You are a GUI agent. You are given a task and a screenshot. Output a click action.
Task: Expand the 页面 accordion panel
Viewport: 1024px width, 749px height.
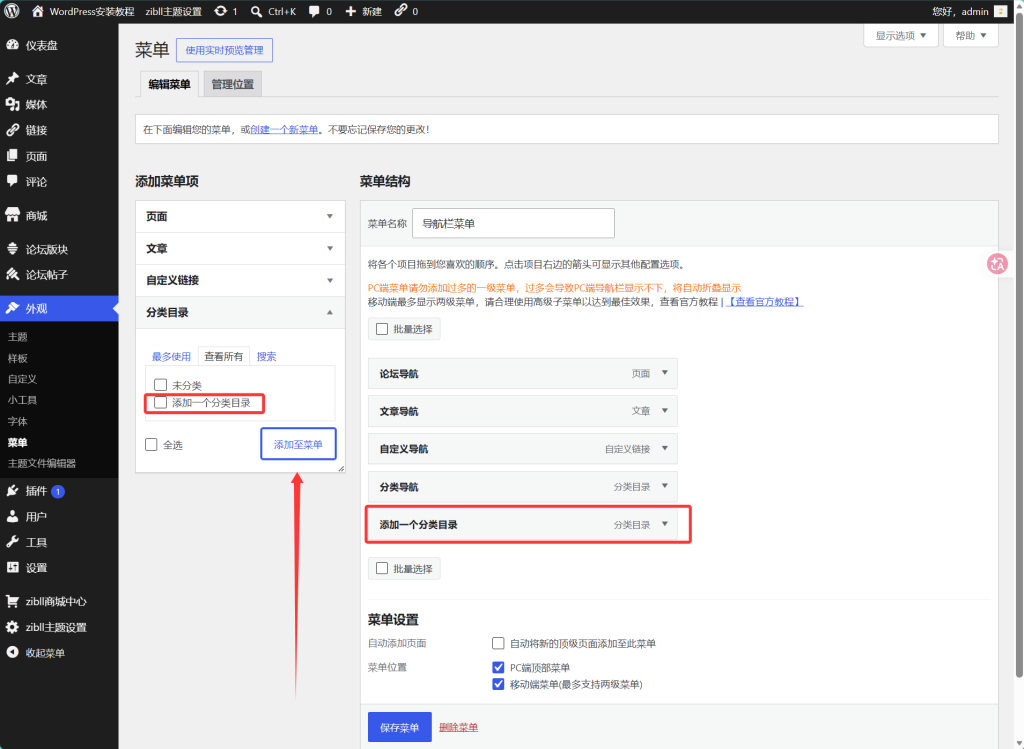(240, 216)
